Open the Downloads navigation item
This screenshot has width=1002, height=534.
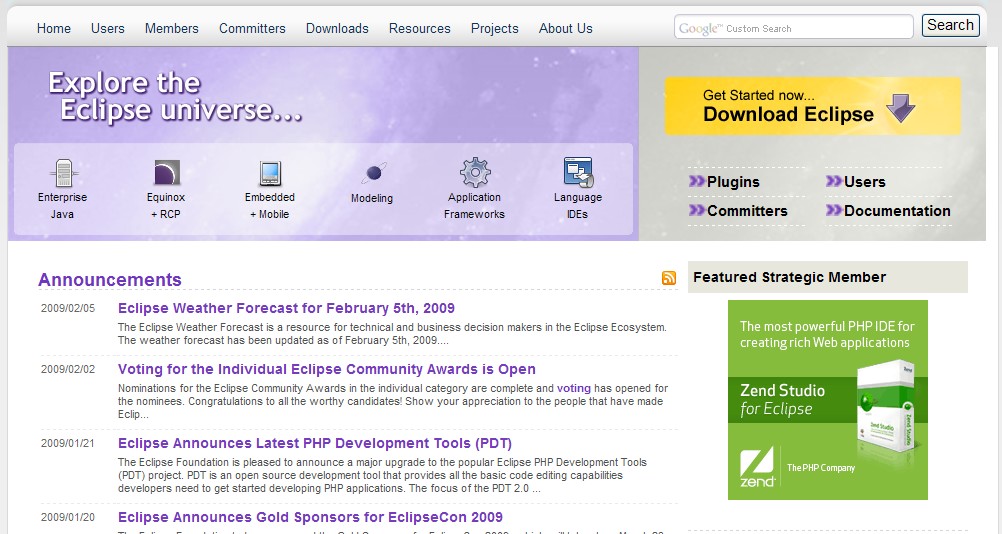[x=337, y=29]
